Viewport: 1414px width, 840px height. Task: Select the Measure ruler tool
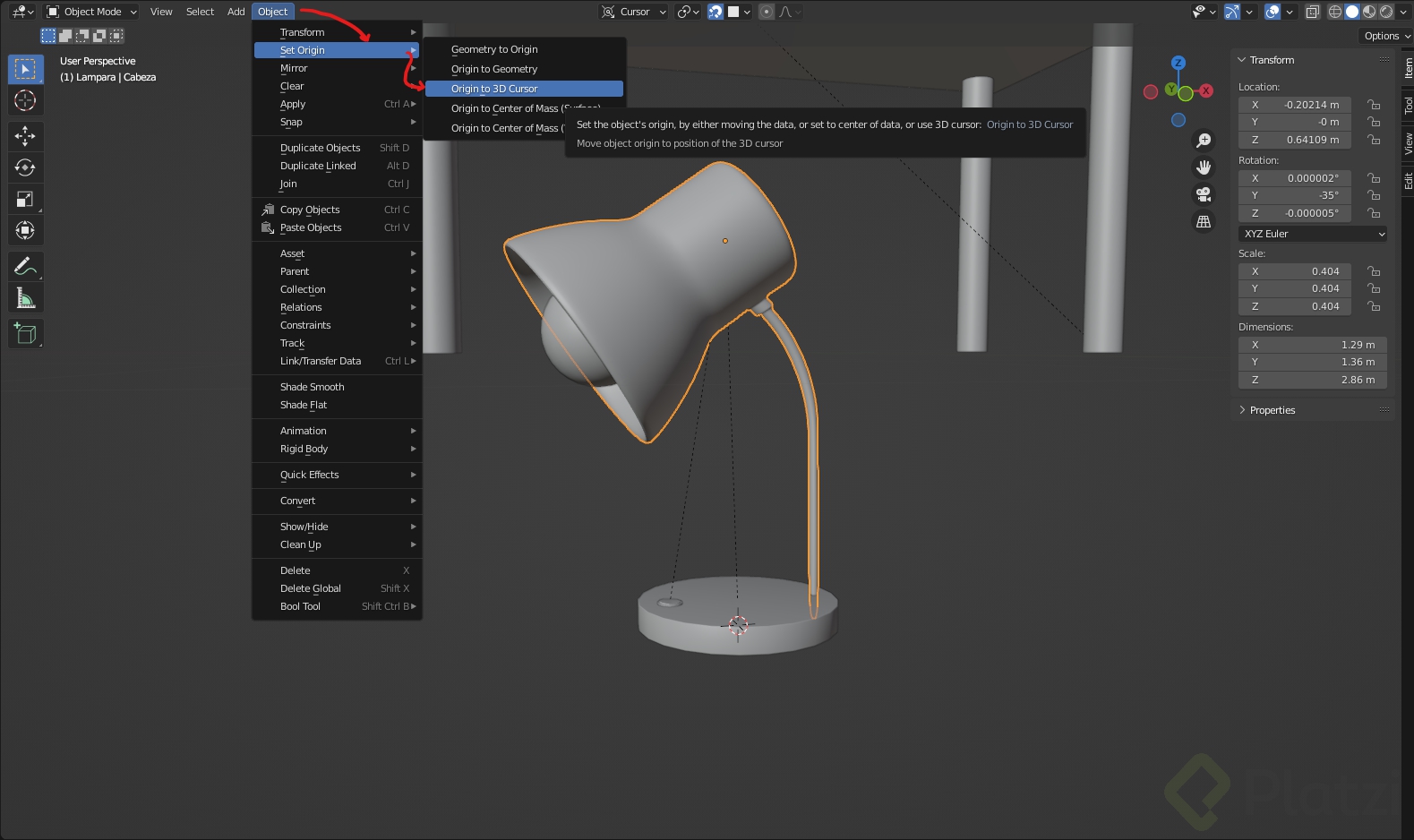[x=25, y=298]
